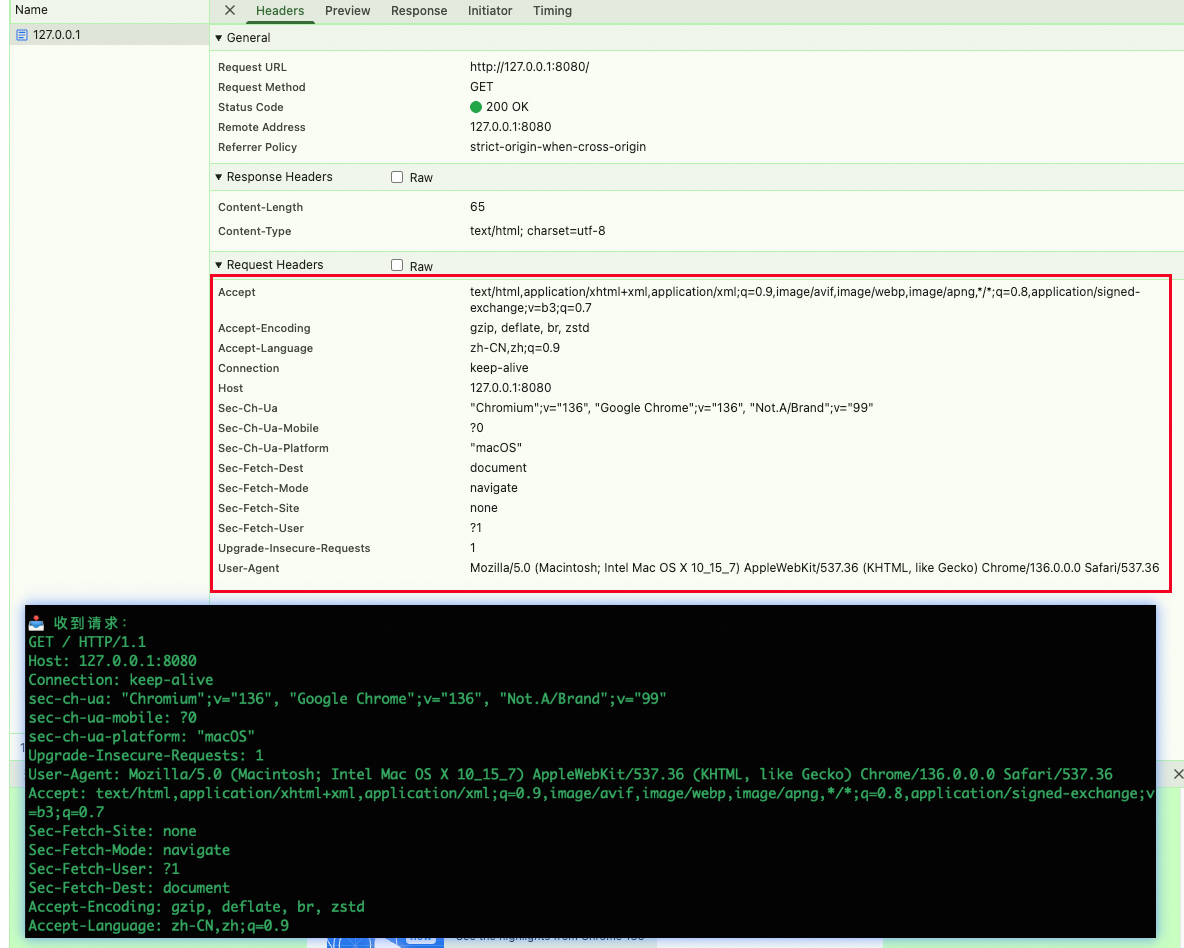This screenshot has width=1184, height=948.
Task: Click the green status dot beside 200 OK
Action: tap(476, 107)
